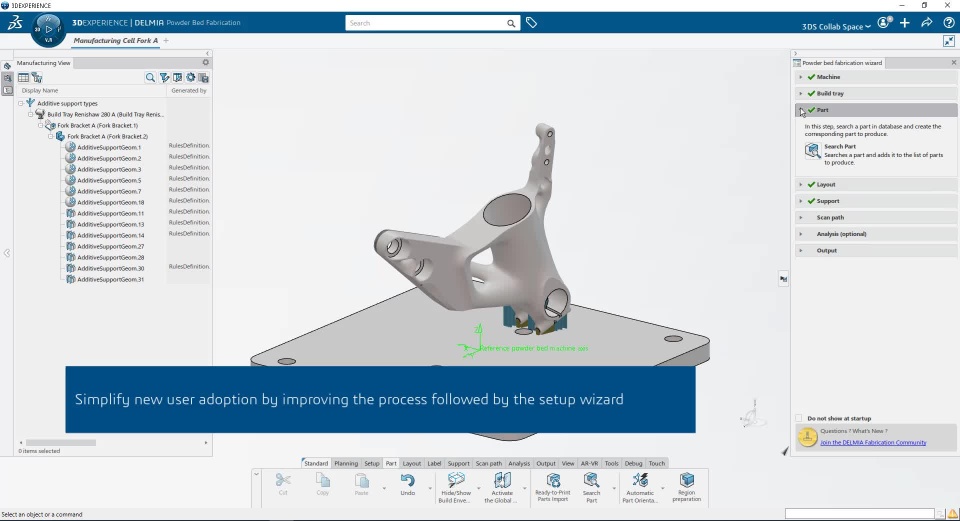Click the command input field in status bar
This screenshot has height=521, width=960.
(860, 514)
